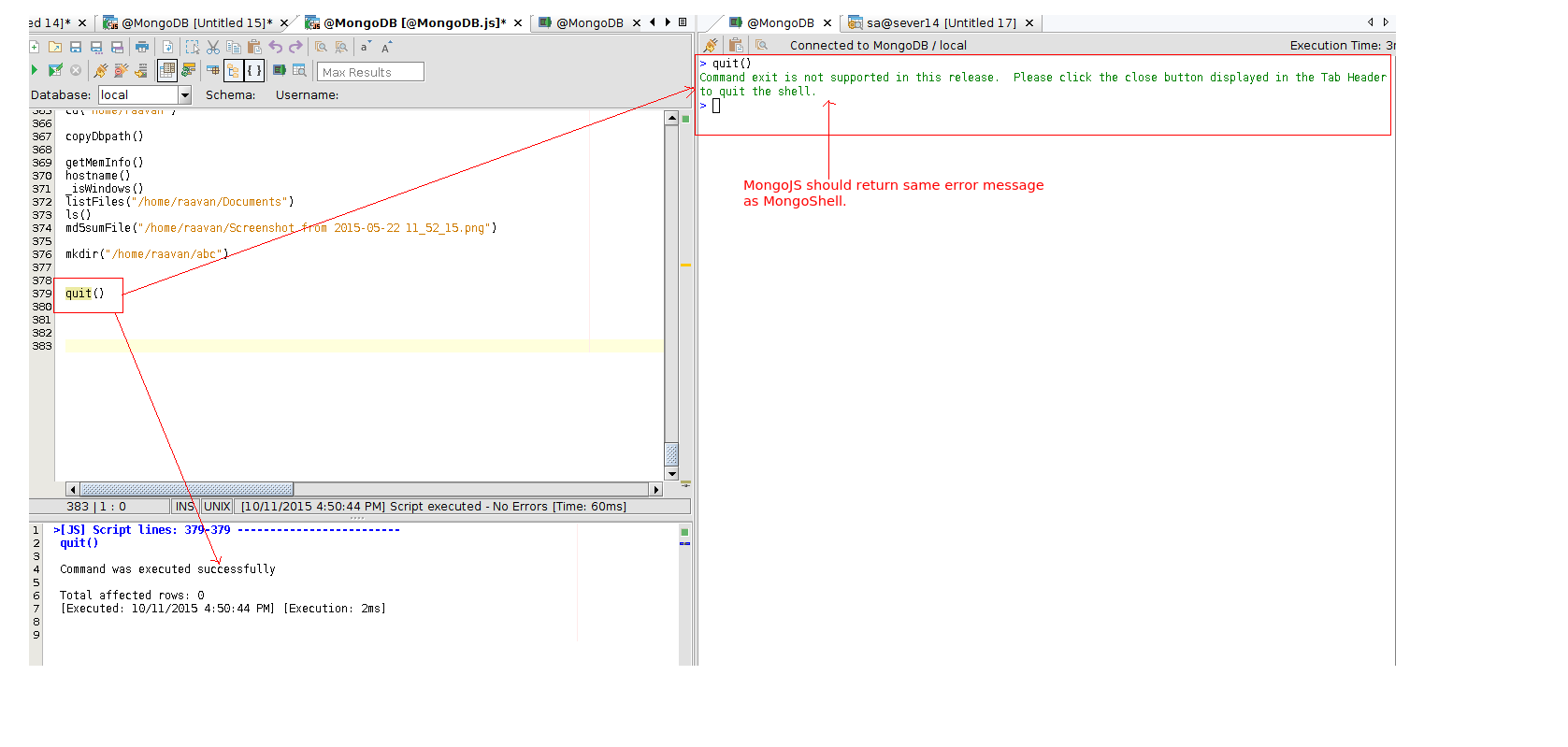Focus the Max Results input field
The image size is (1568, 747).
[370, 72]
